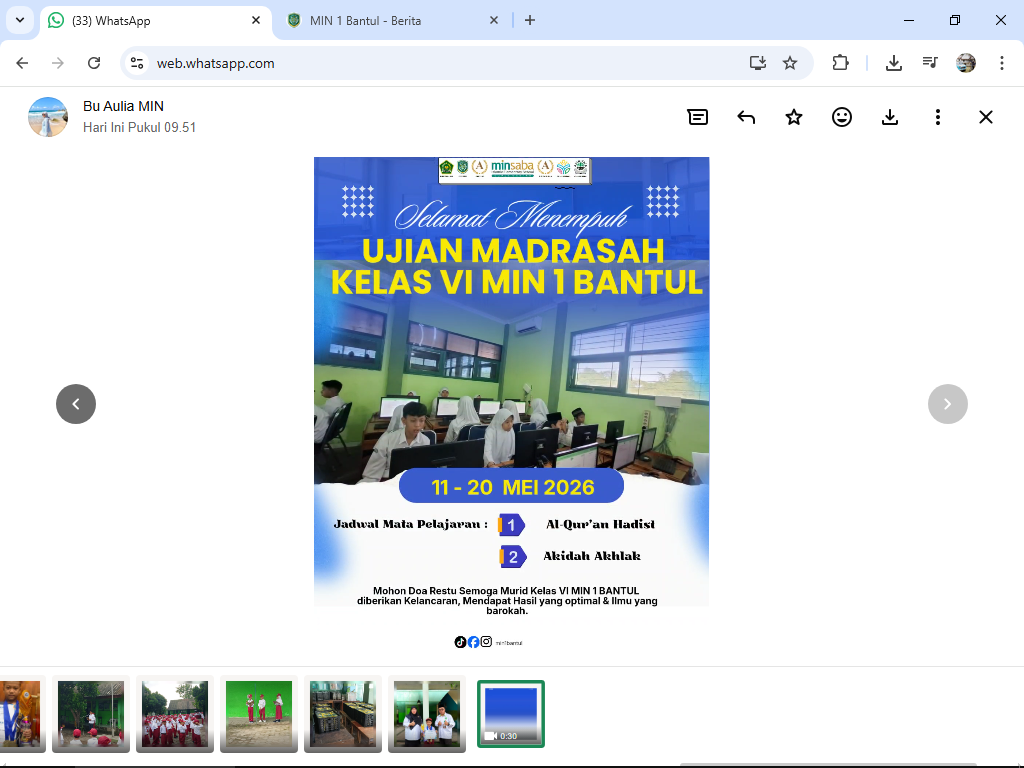Image resolution: width=1024 pixels, height=768 pixels.
Task: Select the green-screen children thumbnail
Action: coord(259,714)
